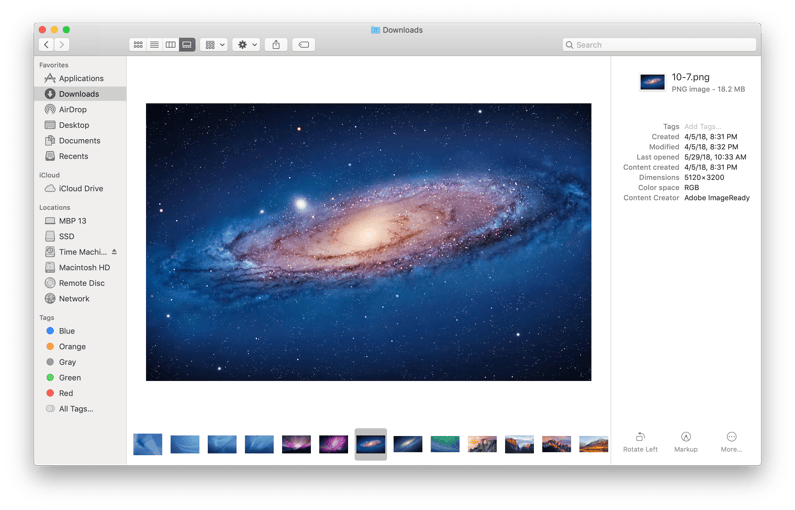
Task: Select Macintosh HD volume
Action: 80,267
